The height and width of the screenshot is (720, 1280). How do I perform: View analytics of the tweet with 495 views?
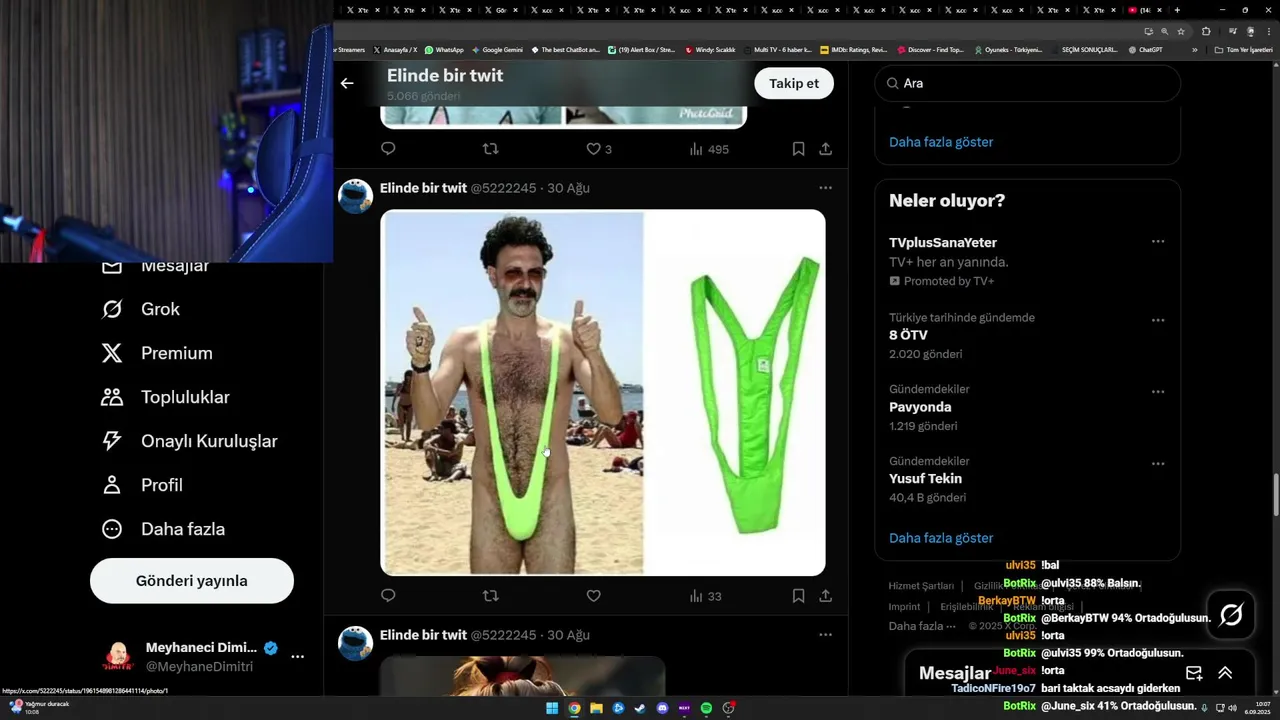(709, 149)
